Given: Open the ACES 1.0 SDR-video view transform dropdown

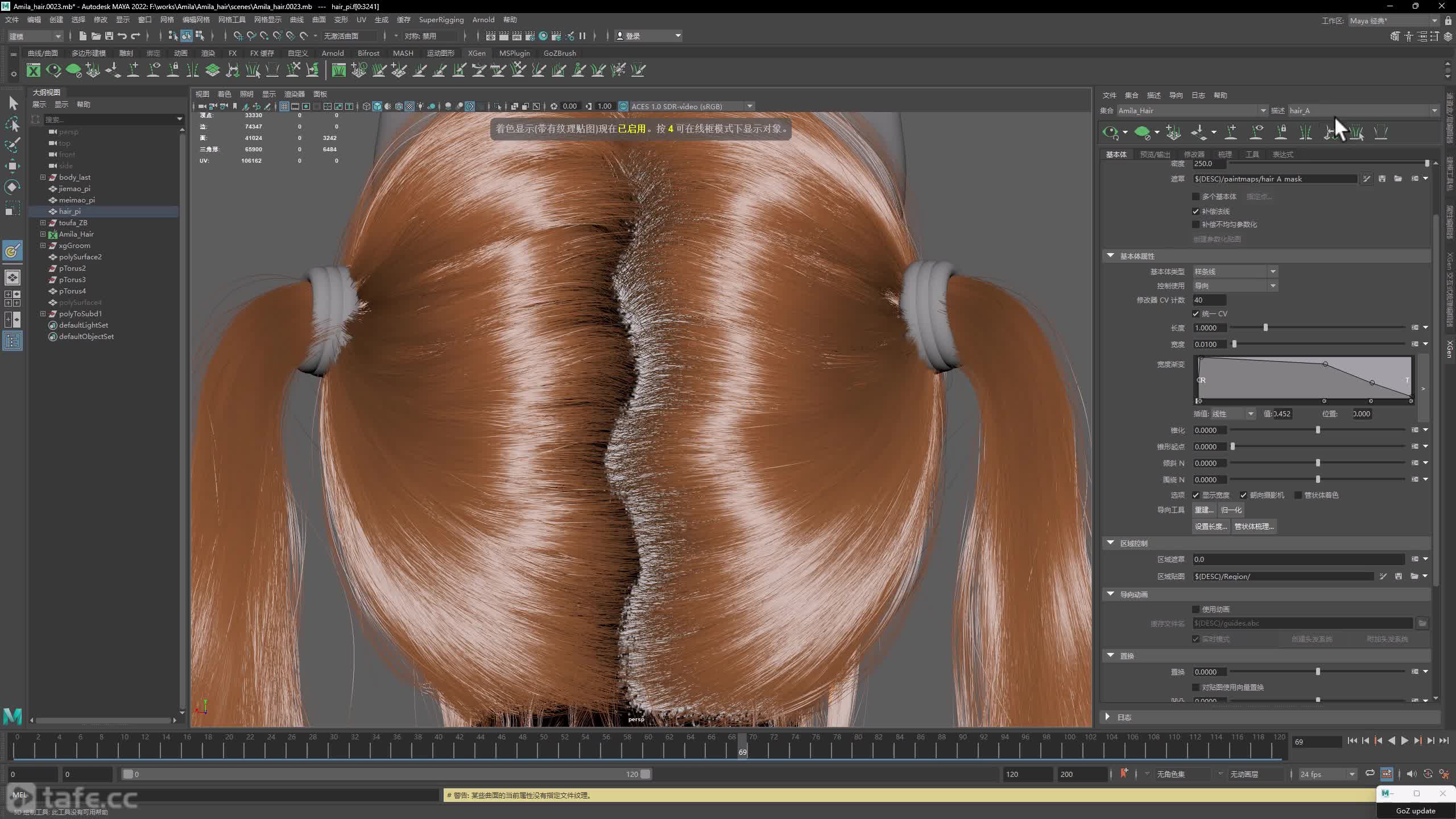Looking at the screenshot, I should 692,106.
